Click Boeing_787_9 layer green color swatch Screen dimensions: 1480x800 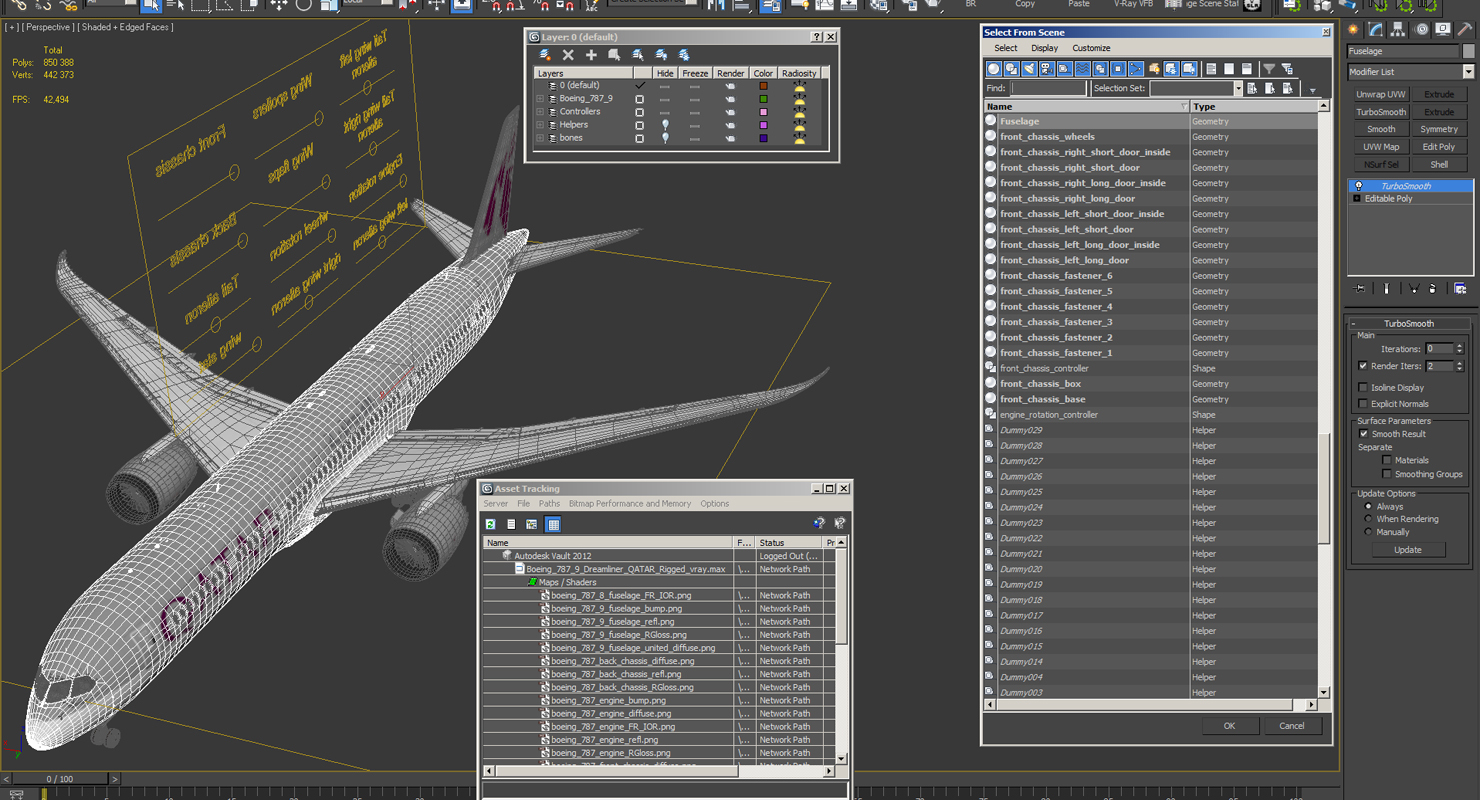pos(763,99)
